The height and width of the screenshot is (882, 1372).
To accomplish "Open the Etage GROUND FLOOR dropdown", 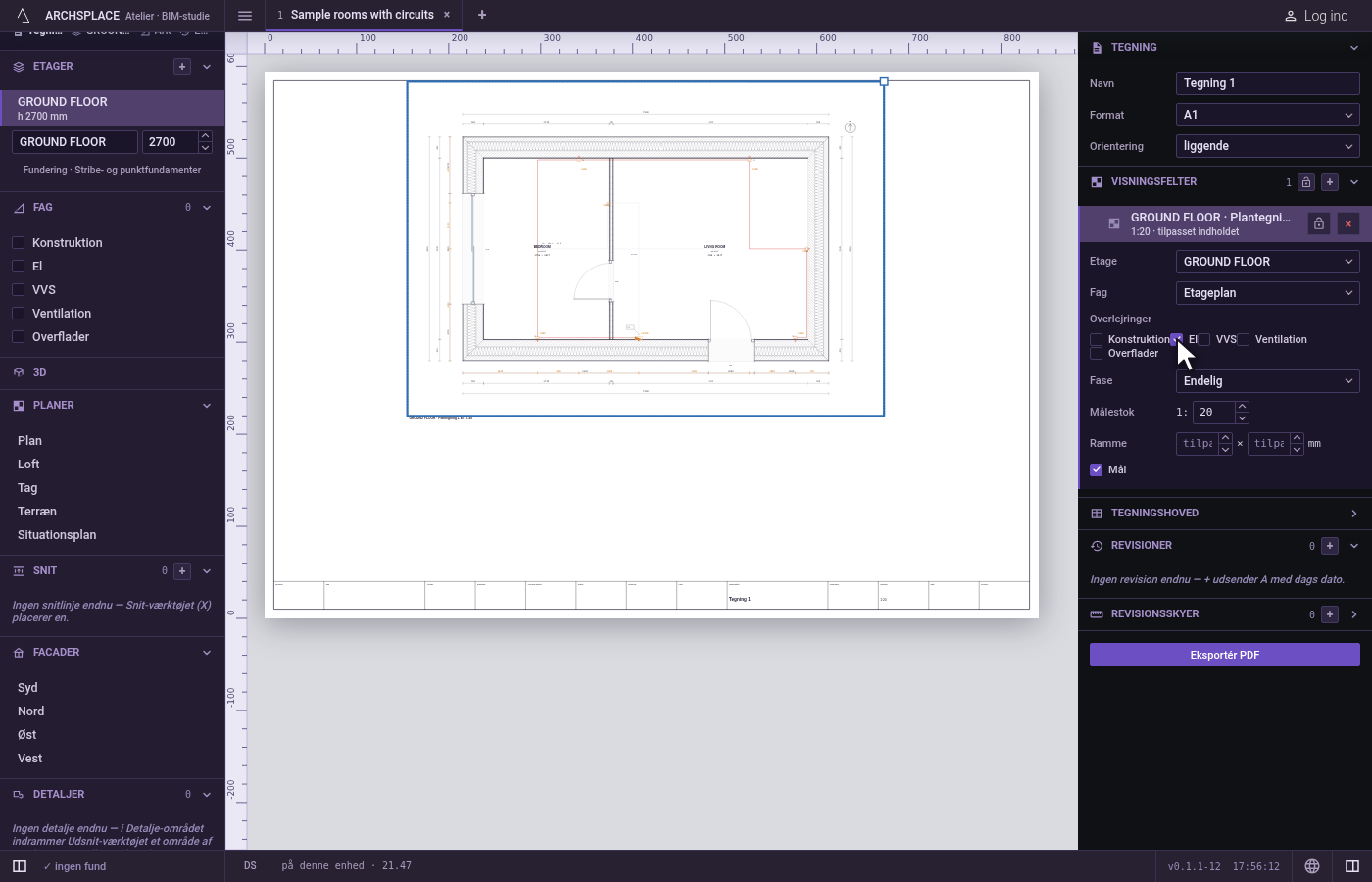I will [x=1267, y=262].
